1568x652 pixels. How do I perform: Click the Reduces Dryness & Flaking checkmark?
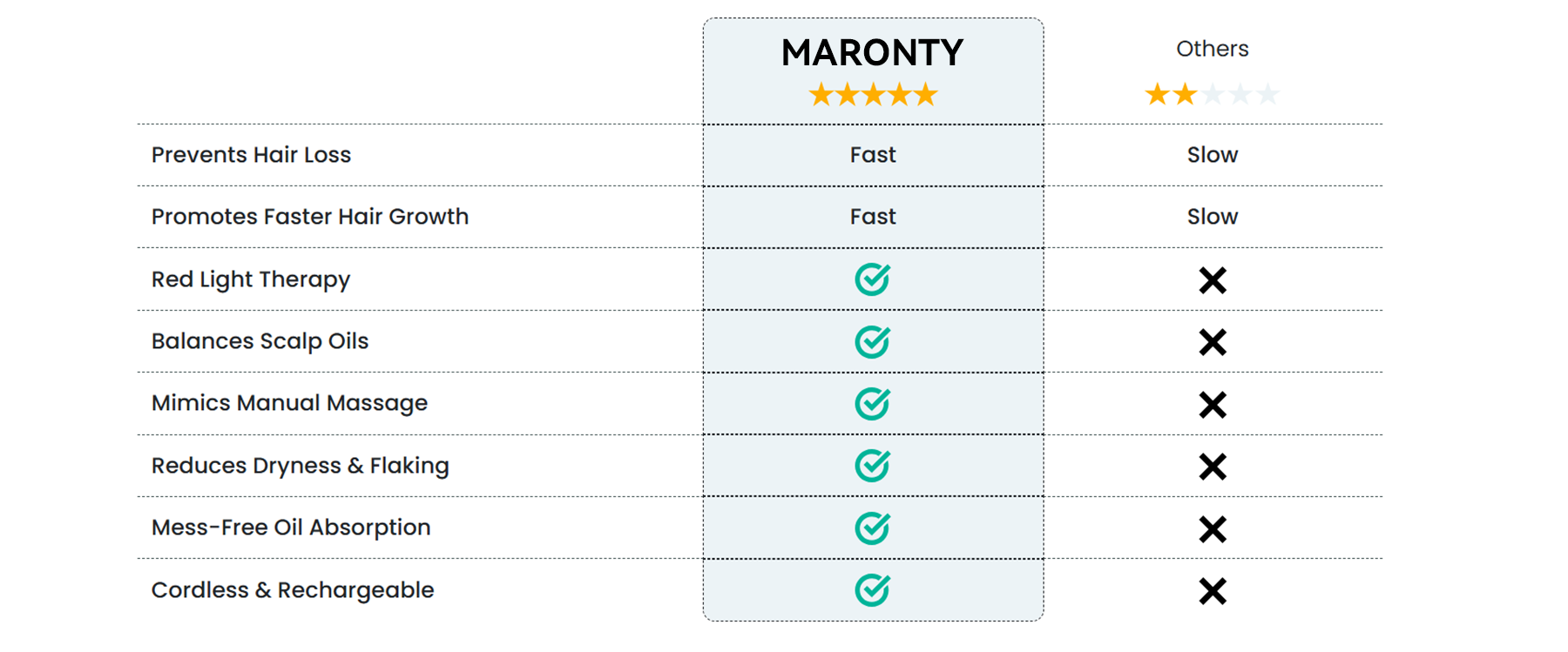point(872,466)
